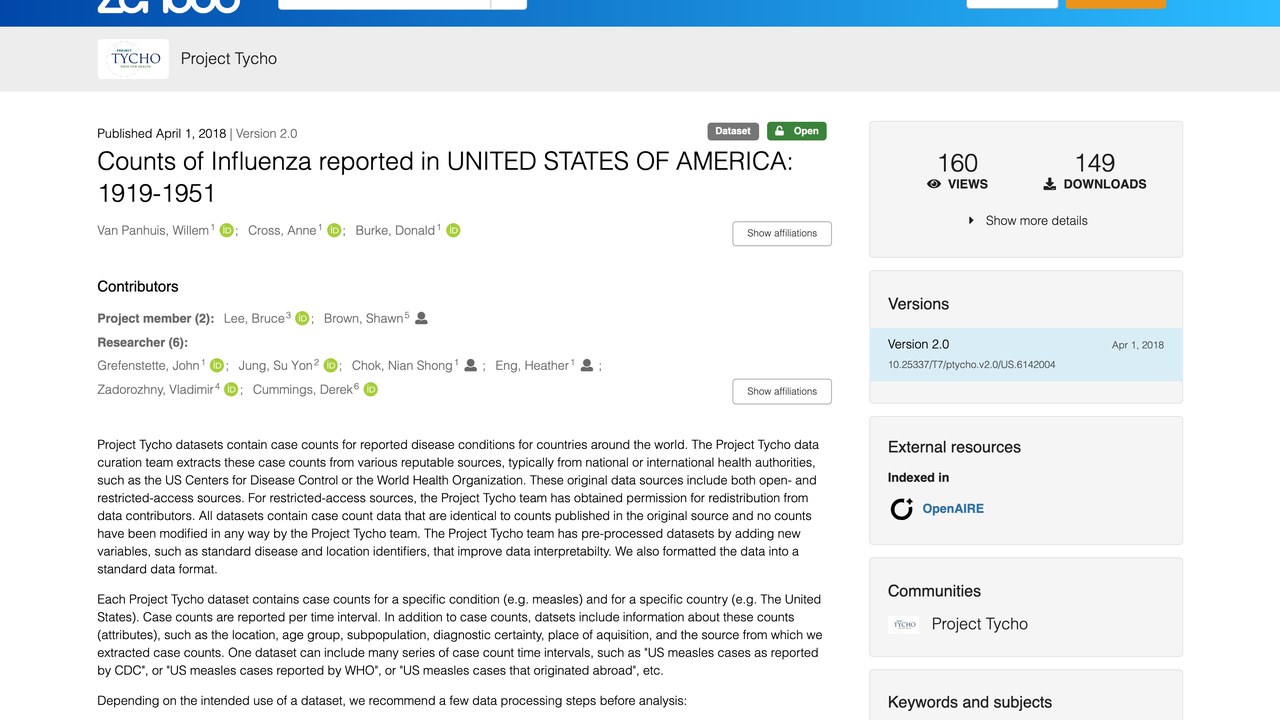
Task: Click contributor name Eng, Heather
Action: coord(532,365)
